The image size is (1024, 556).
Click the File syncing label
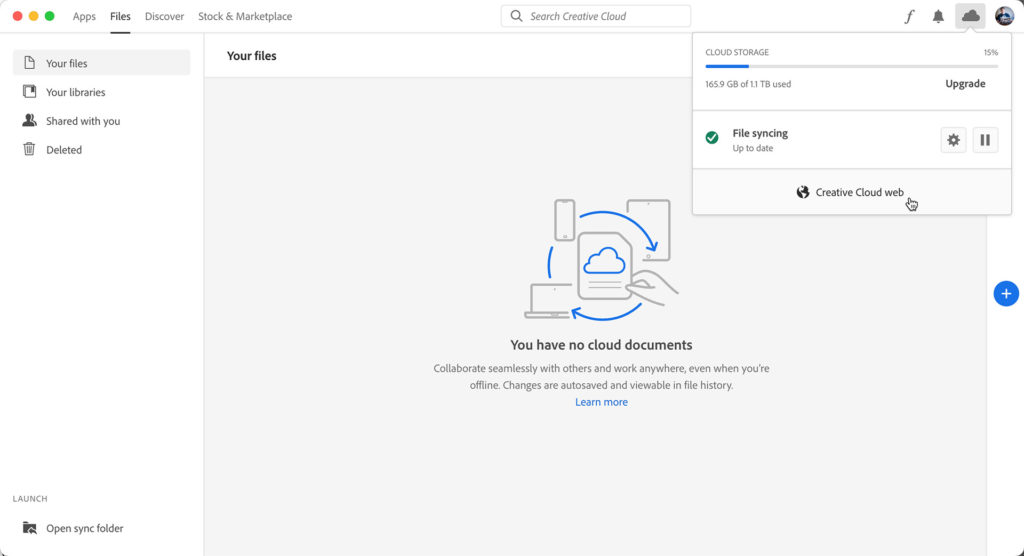point(760,133)
